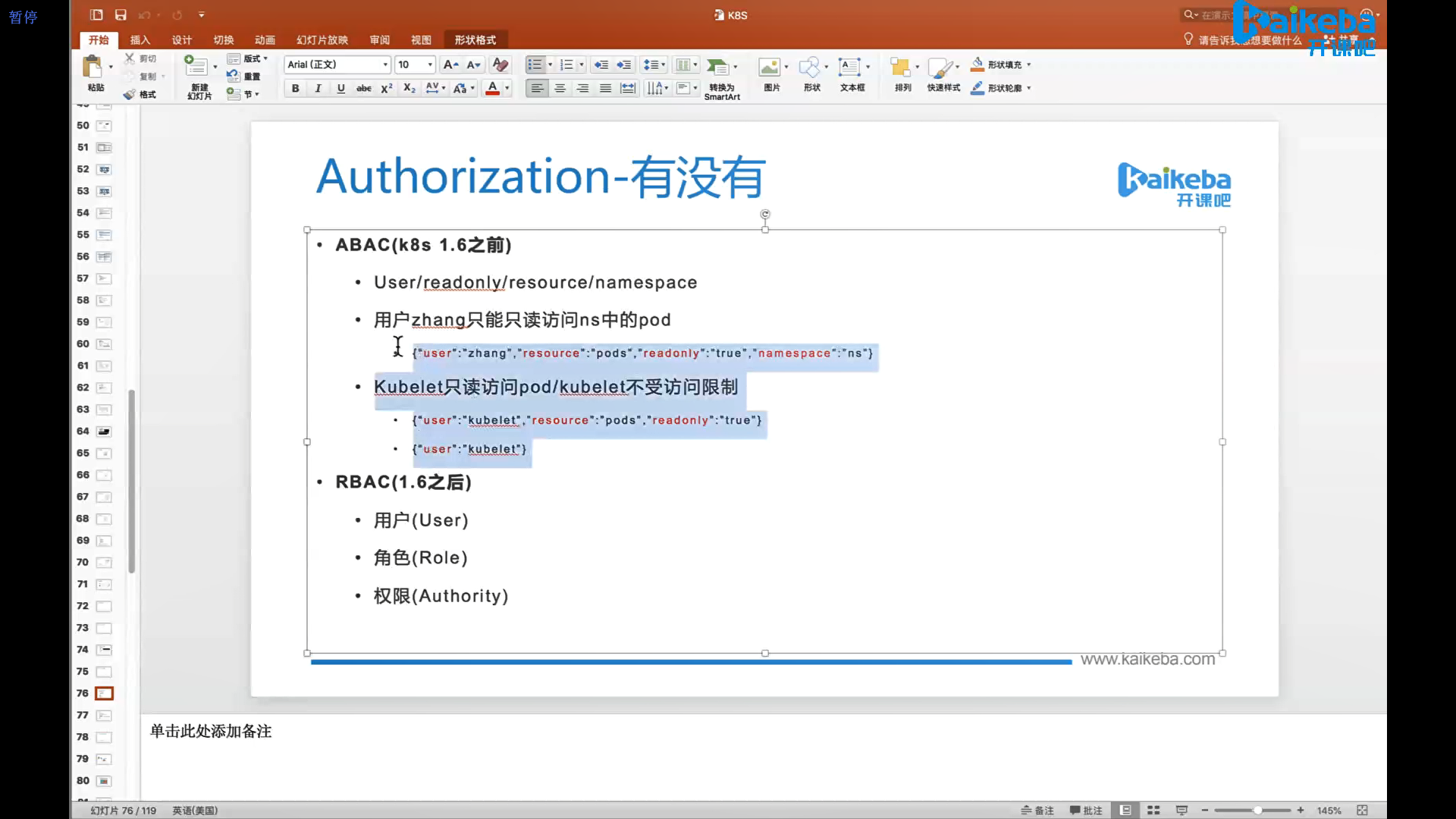Click the Shapes (形状) icon
Screen dimensions: 1456x819
click(x=810, y=67)
